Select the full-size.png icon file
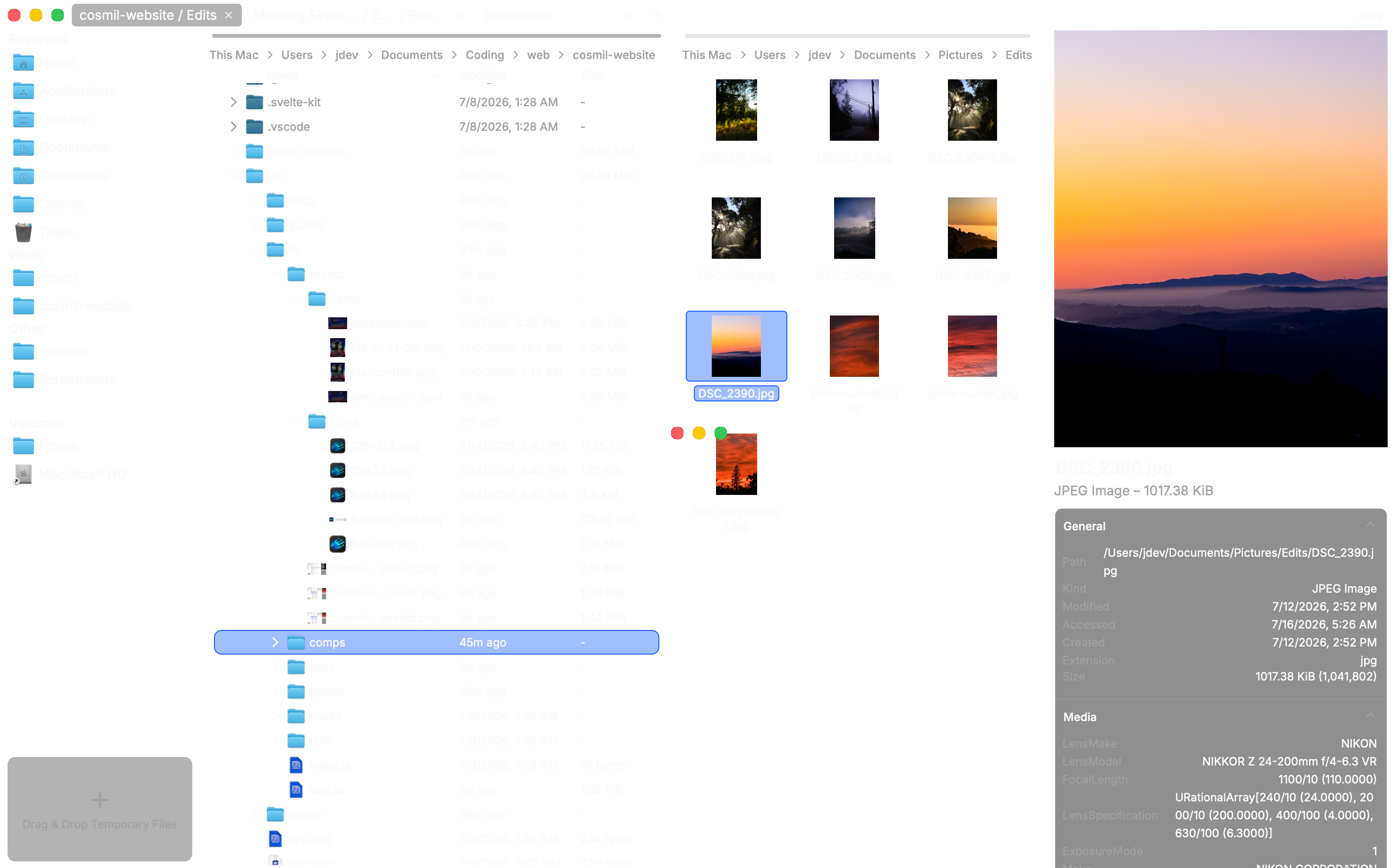Screen dimensions: 1399x868 (338, 544)
